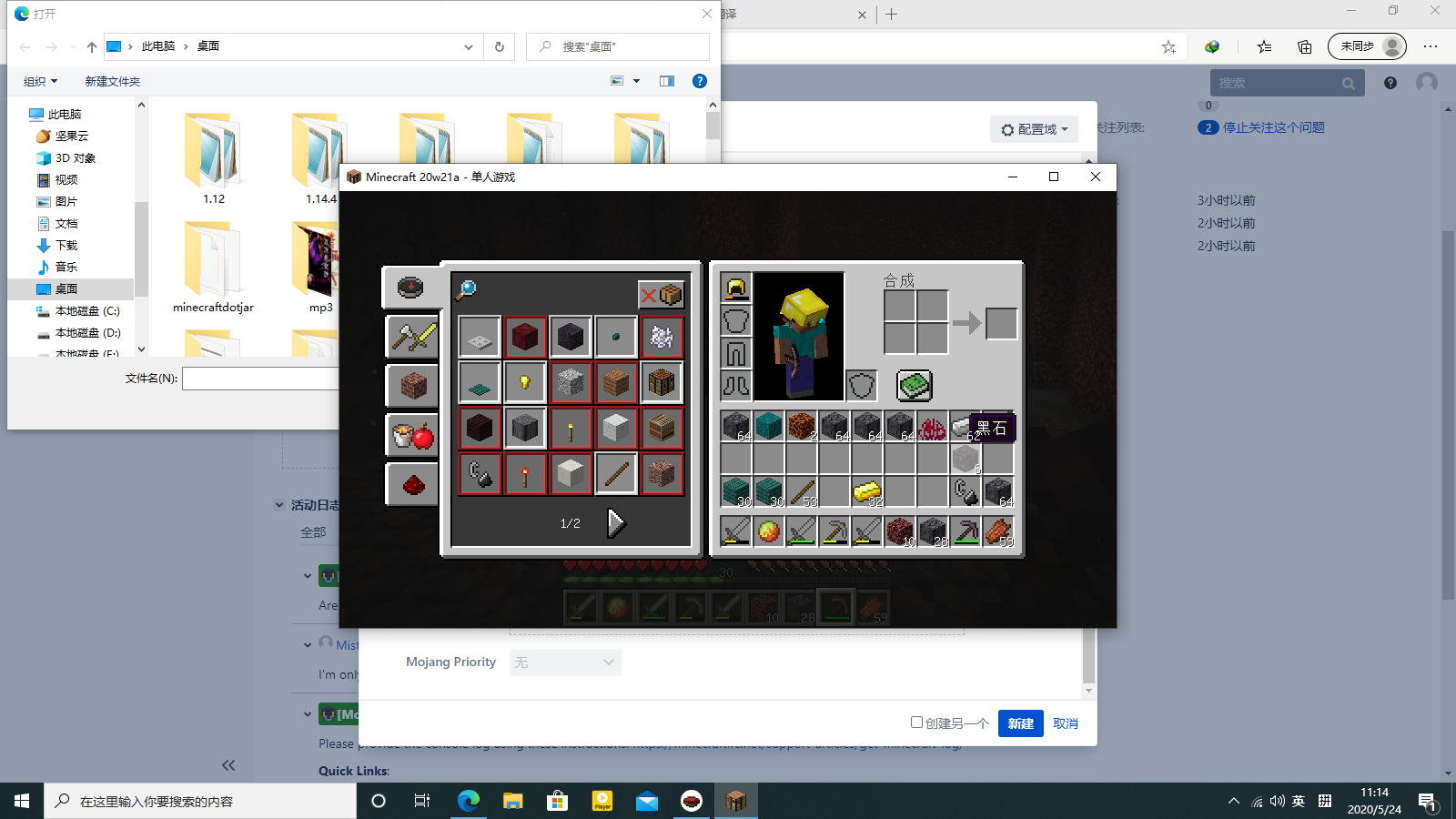Click the flint and steel in the inventory
This screenshot has height=819, width=1456.
966,491
